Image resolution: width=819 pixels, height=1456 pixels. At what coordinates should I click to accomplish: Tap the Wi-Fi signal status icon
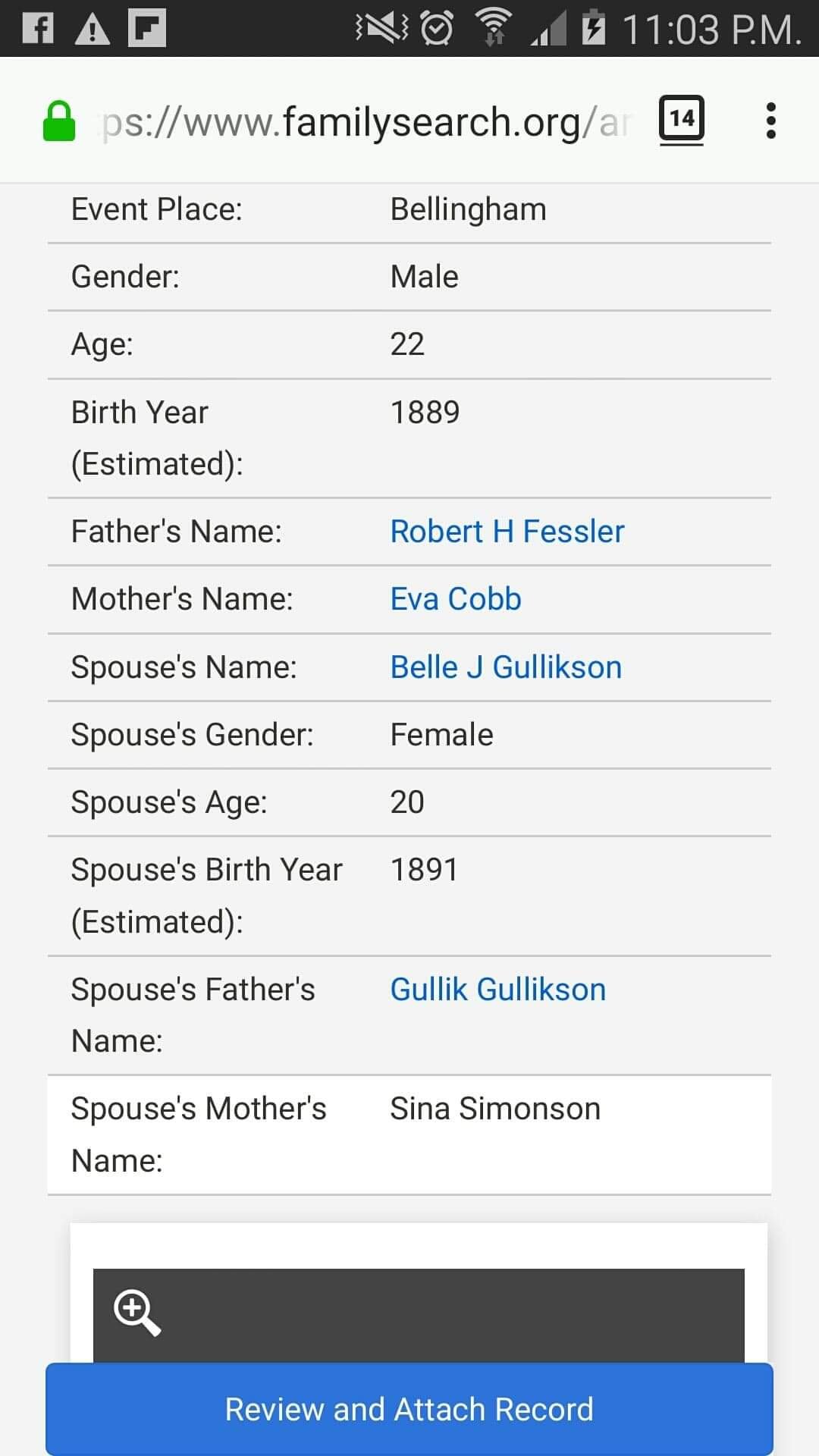[x=493, y=29]
